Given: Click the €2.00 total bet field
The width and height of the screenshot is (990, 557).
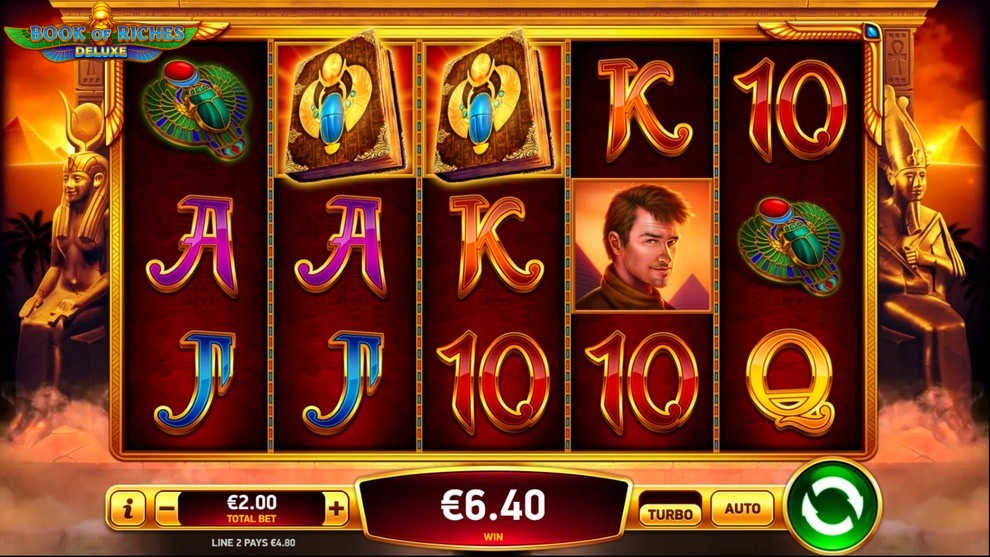Looking at the screenshot, I should [251, 508].
